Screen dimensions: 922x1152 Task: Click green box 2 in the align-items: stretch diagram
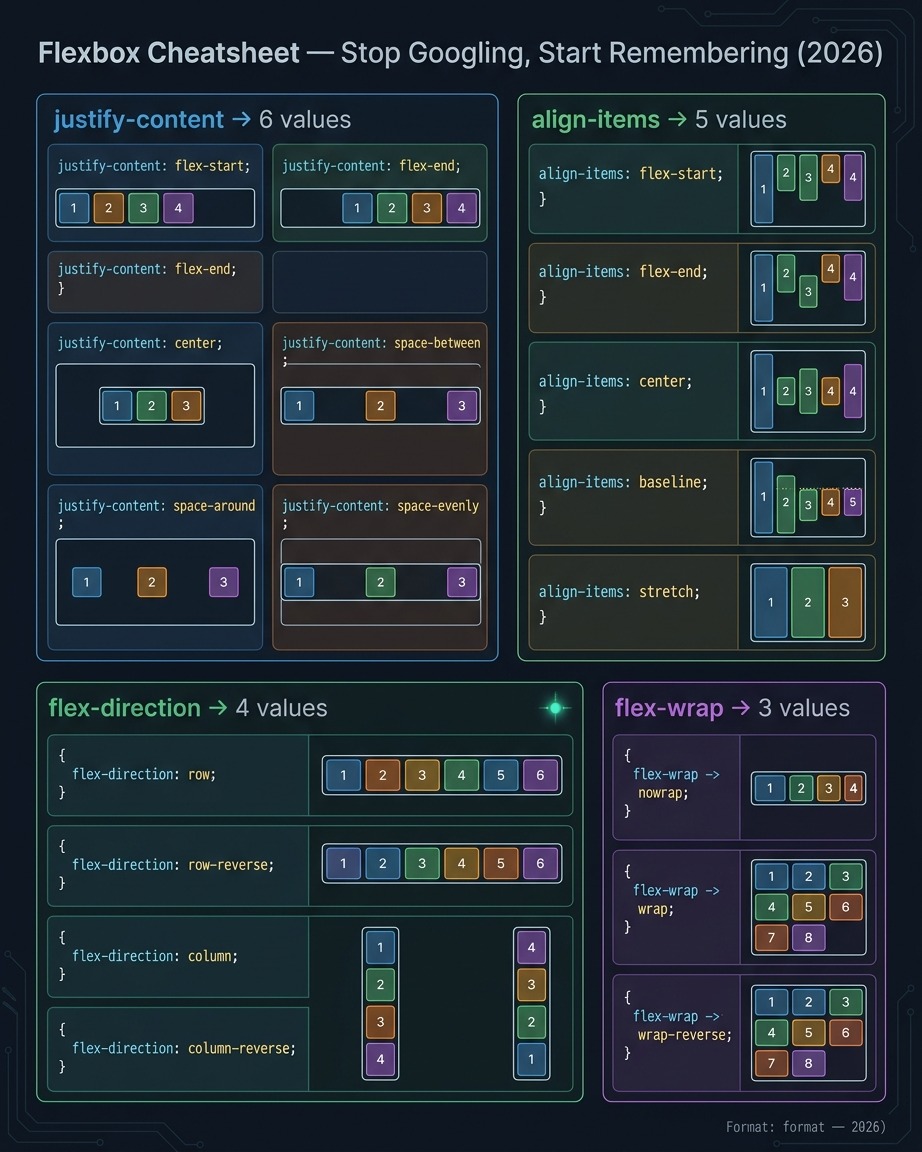pyautogui.click(x=807, y=602)
